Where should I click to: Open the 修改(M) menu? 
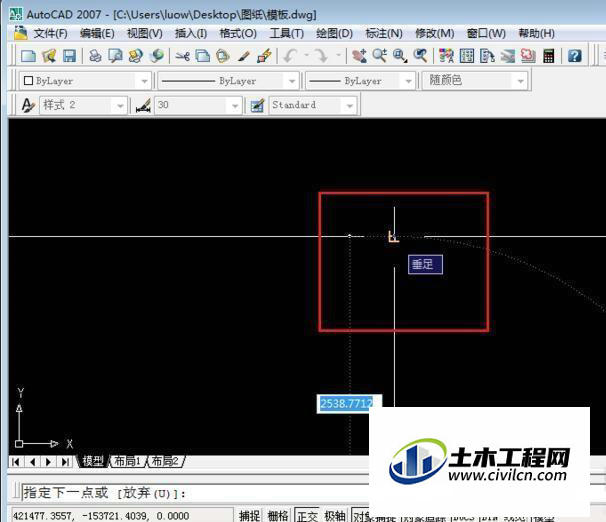click(434, 34)
